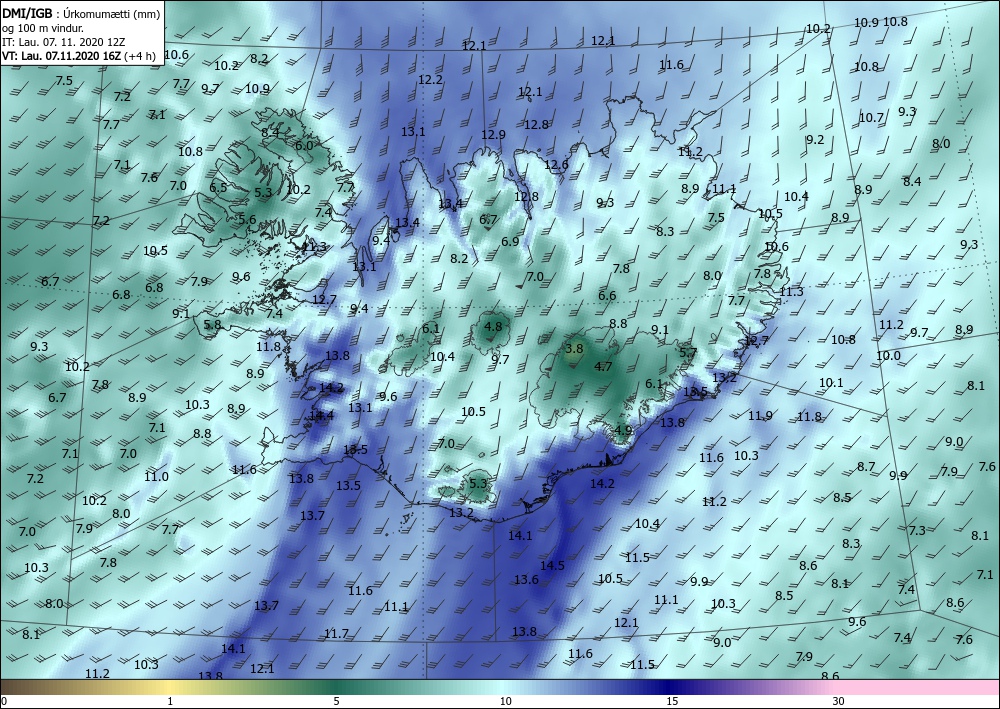Click the 4.8 value in central highlands
This screenshot has height=709, width=1000.
[x=494, y=327]
